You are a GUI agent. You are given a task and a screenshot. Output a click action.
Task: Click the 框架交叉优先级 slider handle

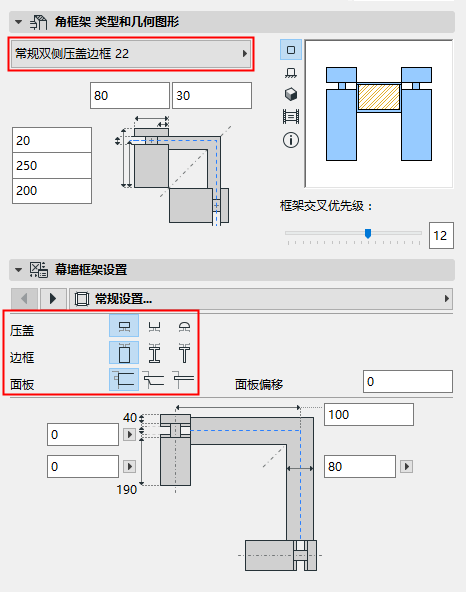(368, 234)
